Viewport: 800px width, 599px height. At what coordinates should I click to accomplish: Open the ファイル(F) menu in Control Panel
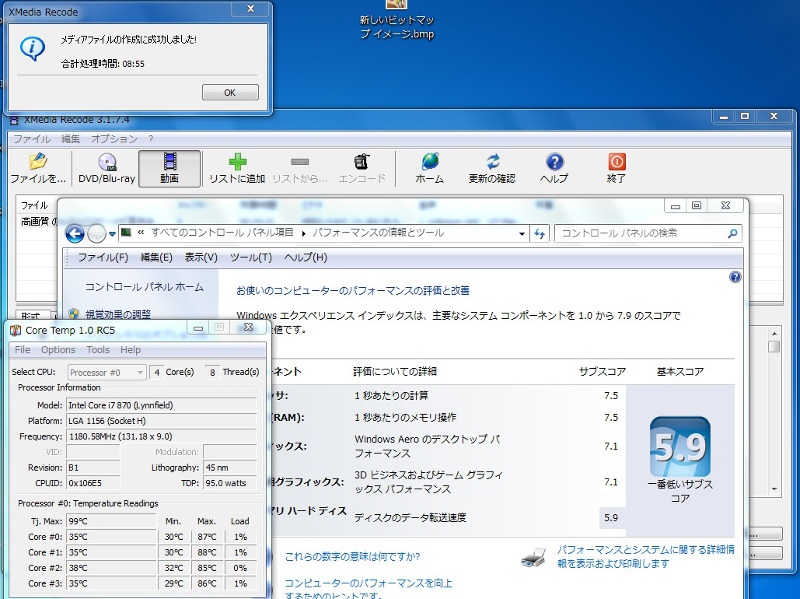click(x=103, y=257)
